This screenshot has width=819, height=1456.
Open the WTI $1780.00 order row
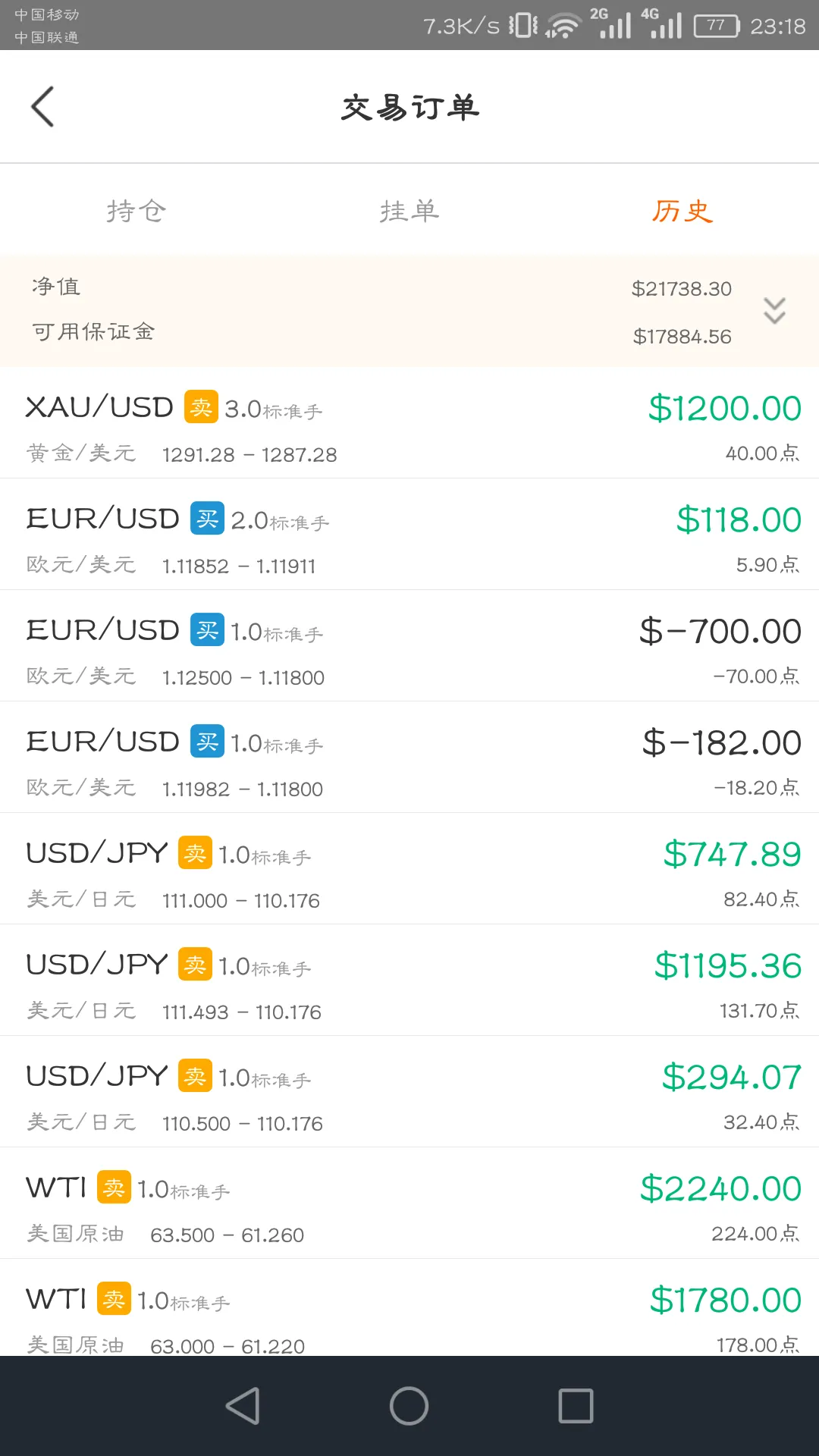[409, 1308]
